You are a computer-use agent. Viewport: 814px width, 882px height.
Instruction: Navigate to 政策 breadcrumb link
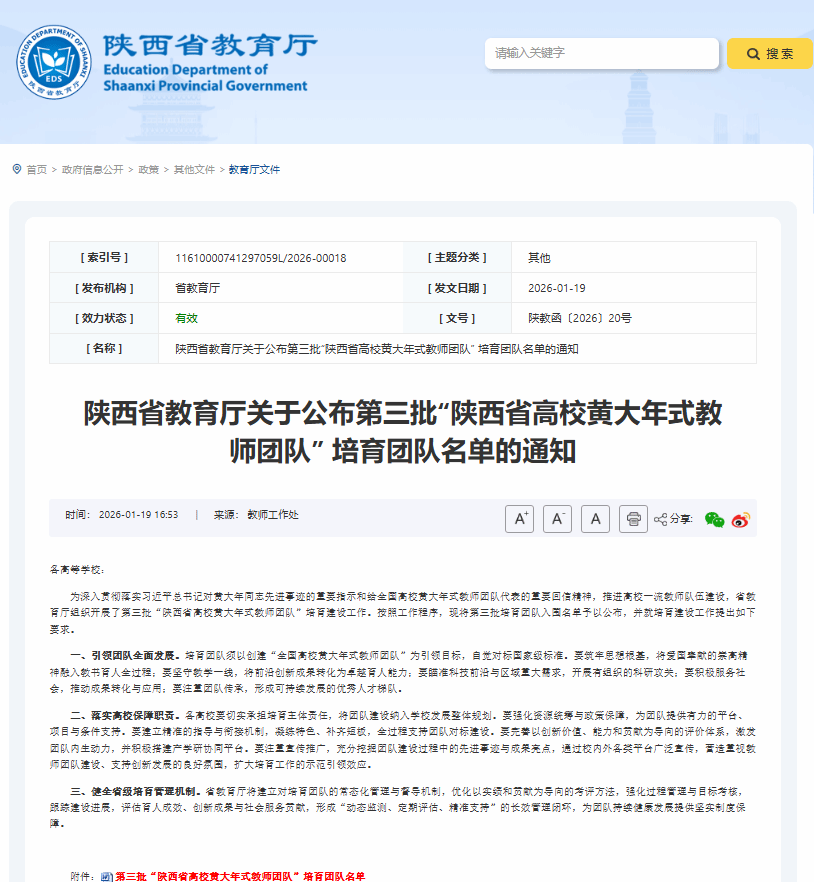[148, 170]
